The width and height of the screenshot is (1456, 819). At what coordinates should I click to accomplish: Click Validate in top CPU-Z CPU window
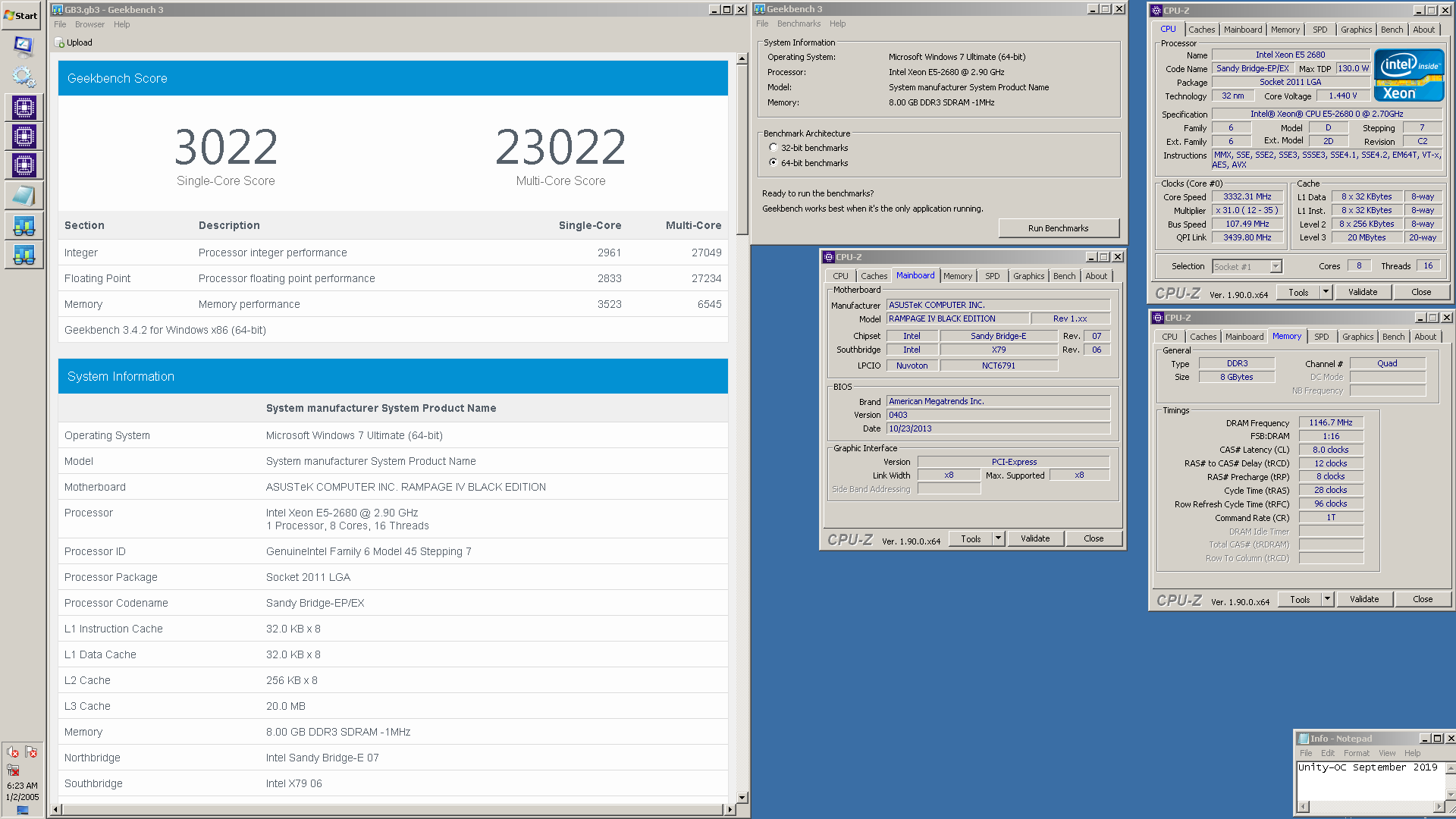tap(1362, 292)
